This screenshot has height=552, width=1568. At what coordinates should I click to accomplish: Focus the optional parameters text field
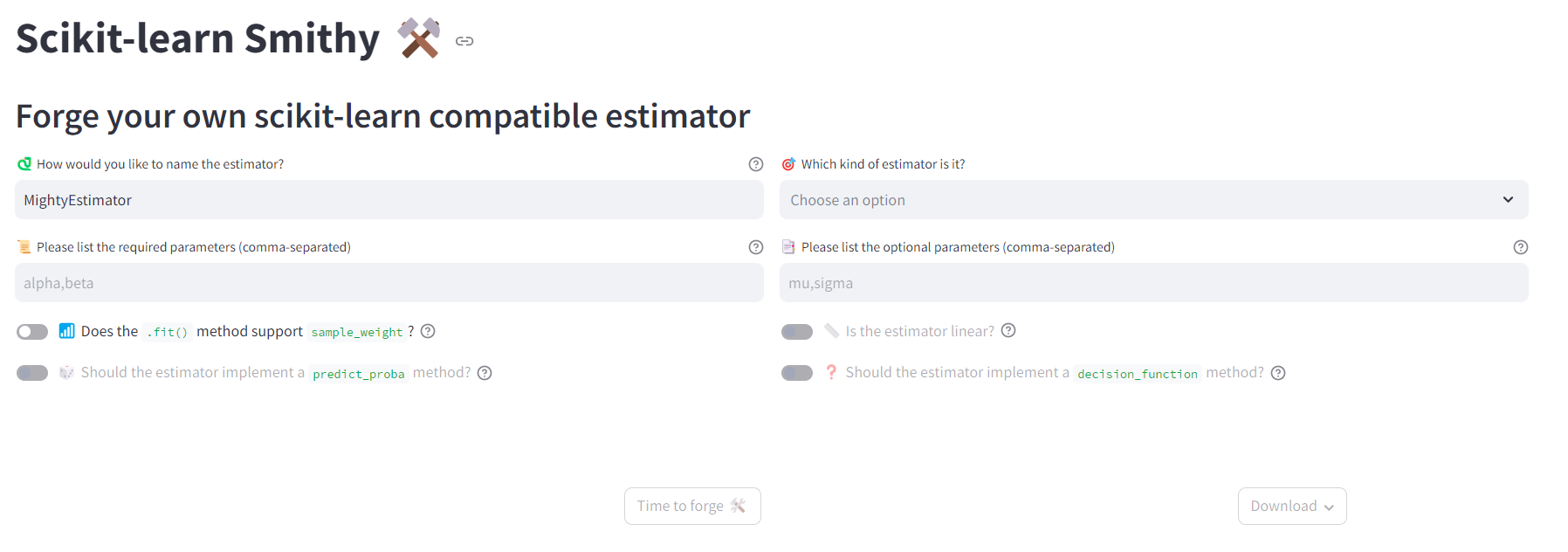(x=1152, y=283)
